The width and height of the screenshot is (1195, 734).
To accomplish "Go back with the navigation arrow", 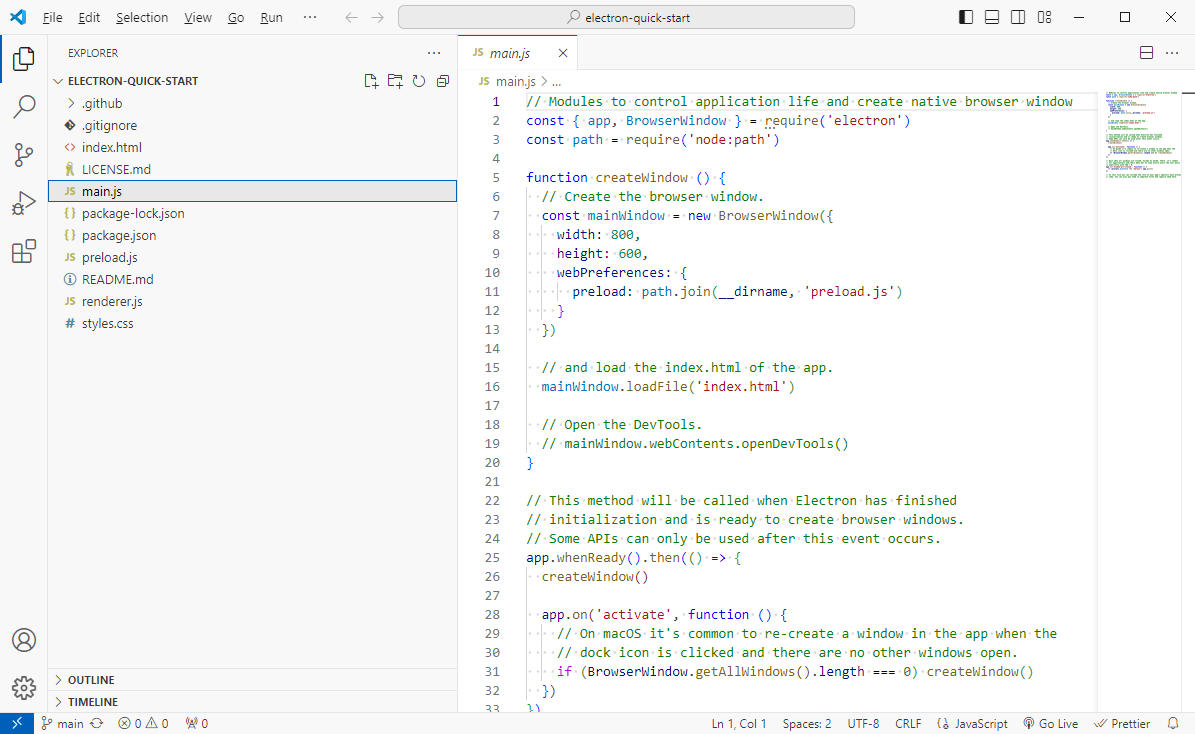I will [x=351, y=17].
